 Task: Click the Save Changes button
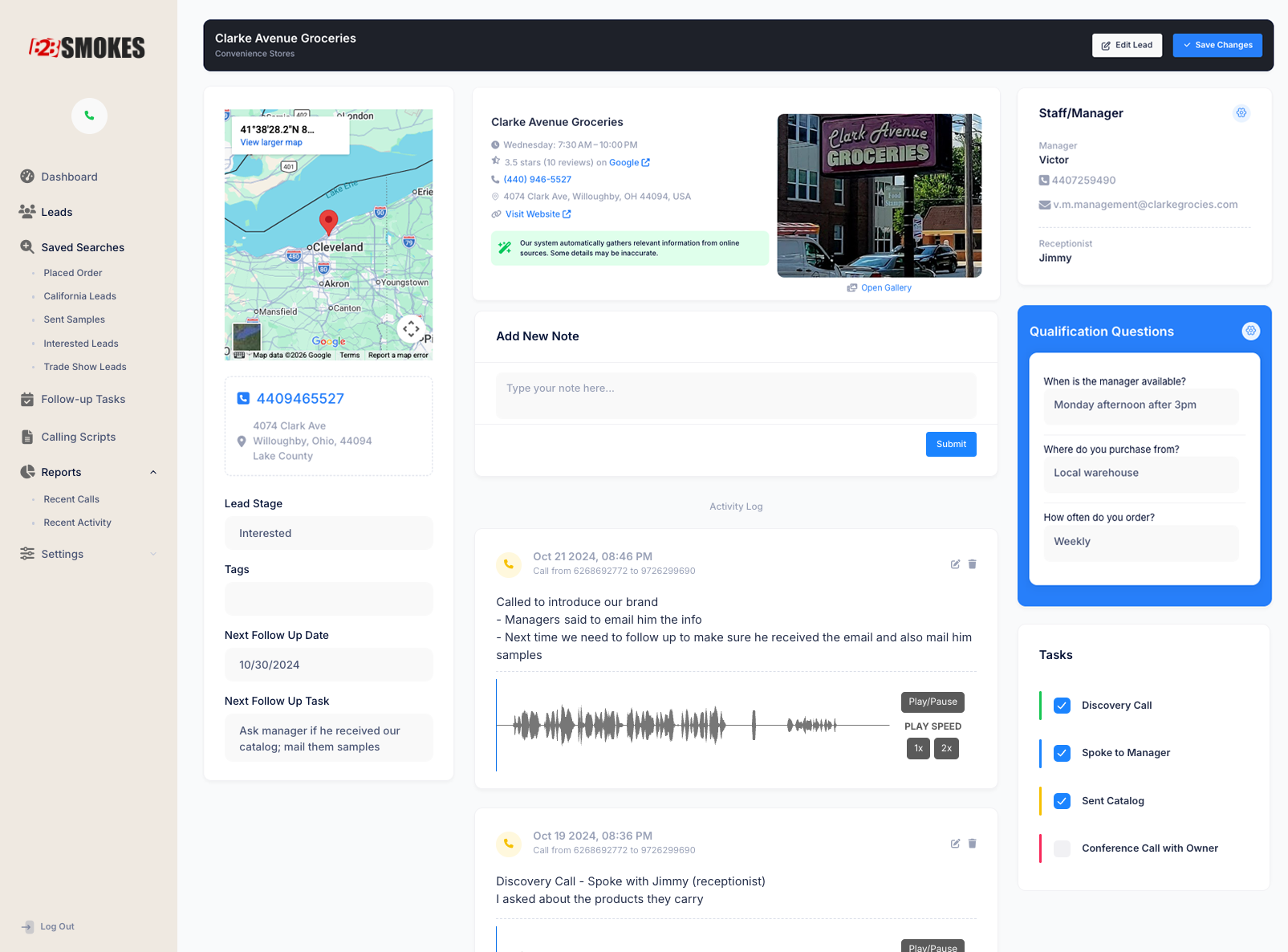pos(1217,45)
